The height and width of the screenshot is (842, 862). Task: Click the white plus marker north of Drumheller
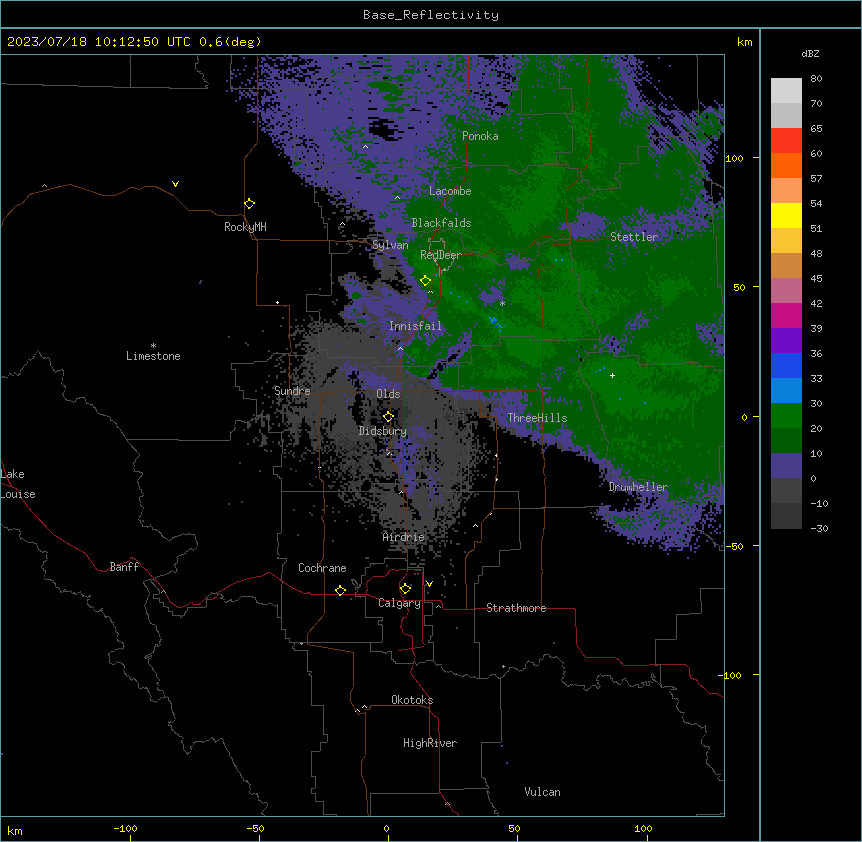[x=612, y=375]
